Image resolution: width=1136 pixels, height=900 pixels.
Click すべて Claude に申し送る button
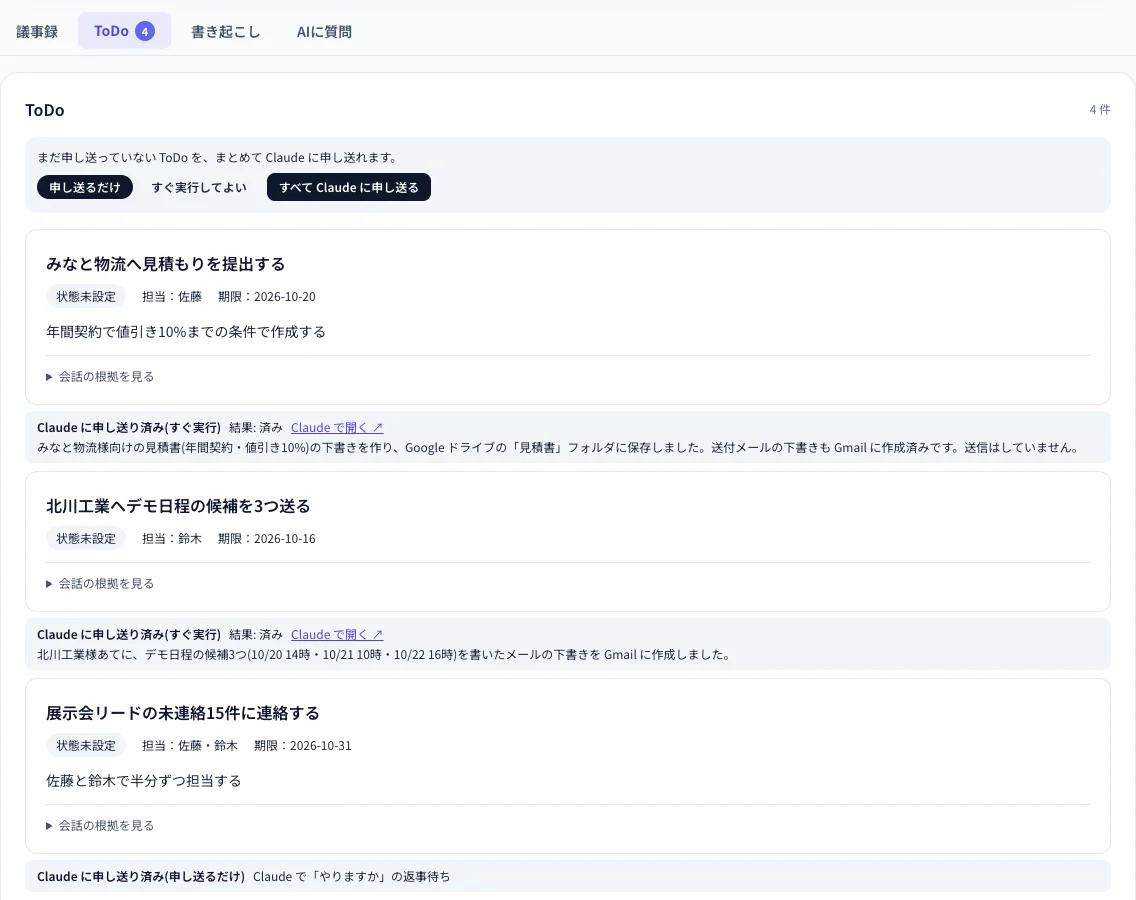[x=348, y=187]
